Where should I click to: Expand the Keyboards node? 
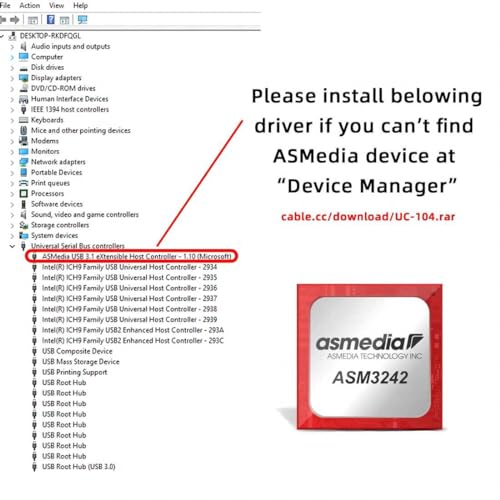tap(12, 120)
